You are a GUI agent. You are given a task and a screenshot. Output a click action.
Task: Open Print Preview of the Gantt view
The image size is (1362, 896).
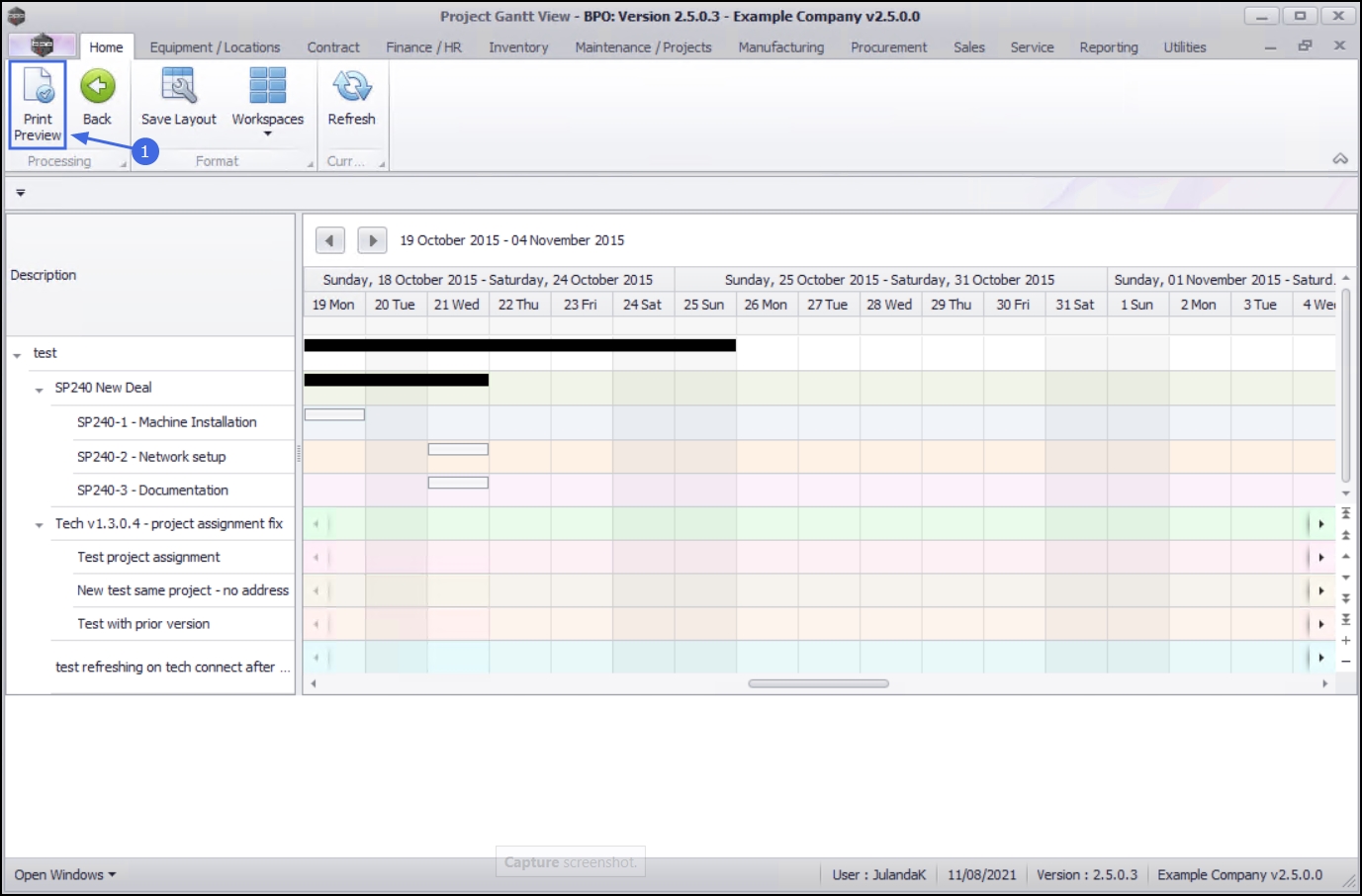tap(38, 104)
